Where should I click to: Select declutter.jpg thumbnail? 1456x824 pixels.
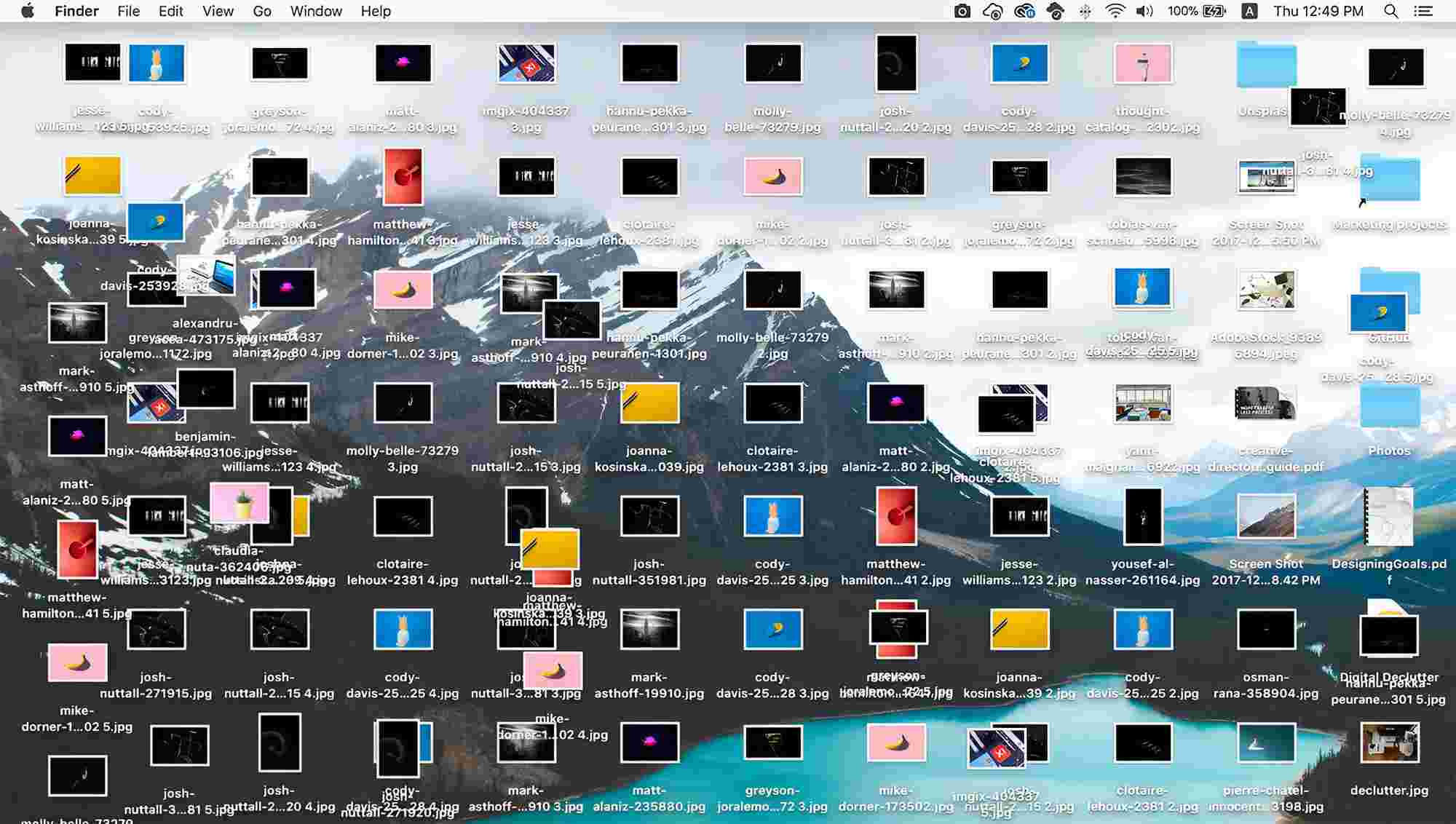1389,742
